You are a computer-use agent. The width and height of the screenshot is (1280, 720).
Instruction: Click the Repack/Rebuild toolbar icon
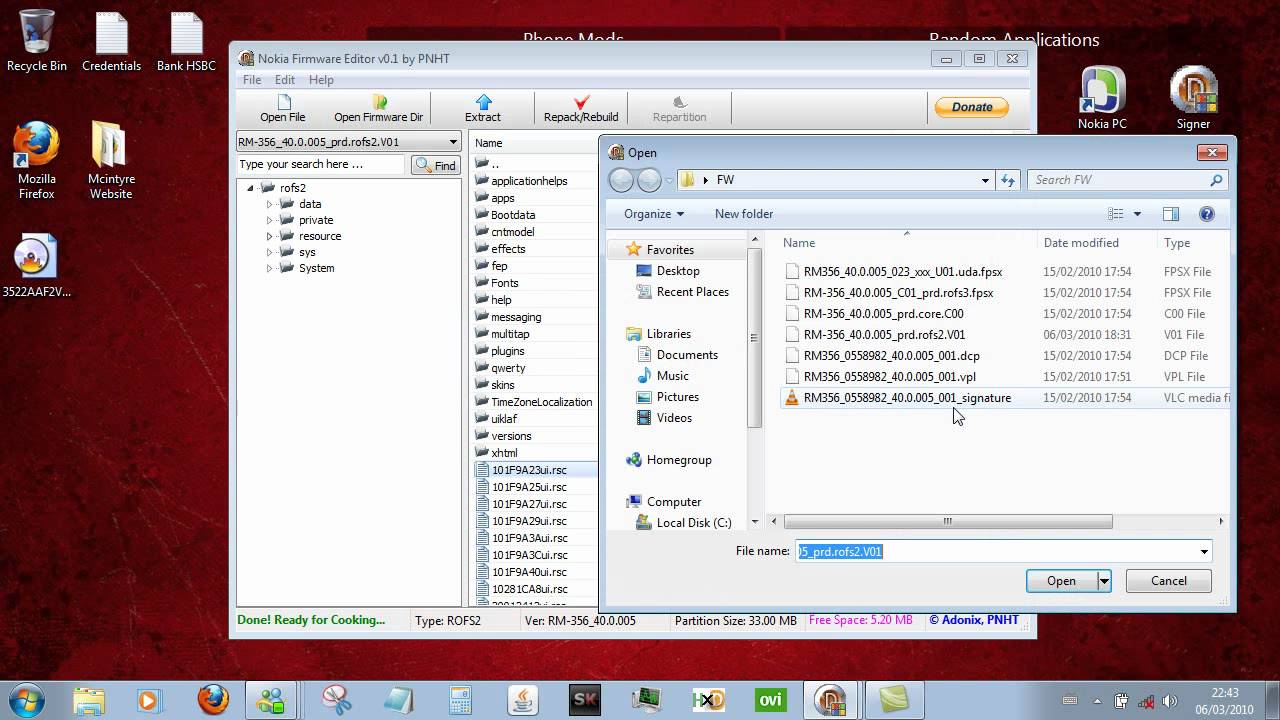pos(581,109)
